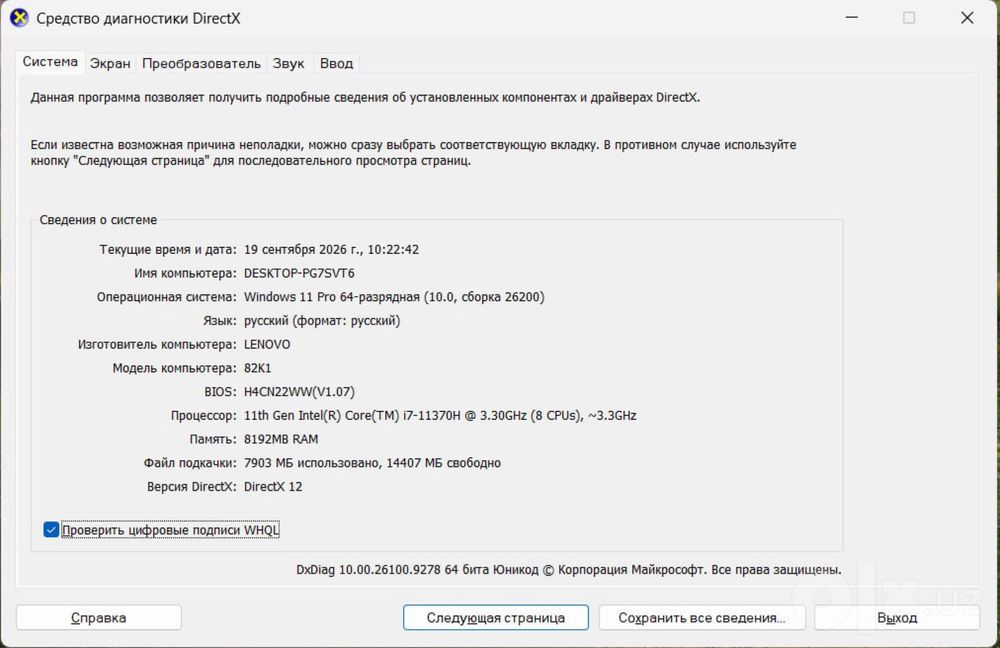Open the Экран tab
Viewport: 1000px width, 648px height.
point(110,63)
